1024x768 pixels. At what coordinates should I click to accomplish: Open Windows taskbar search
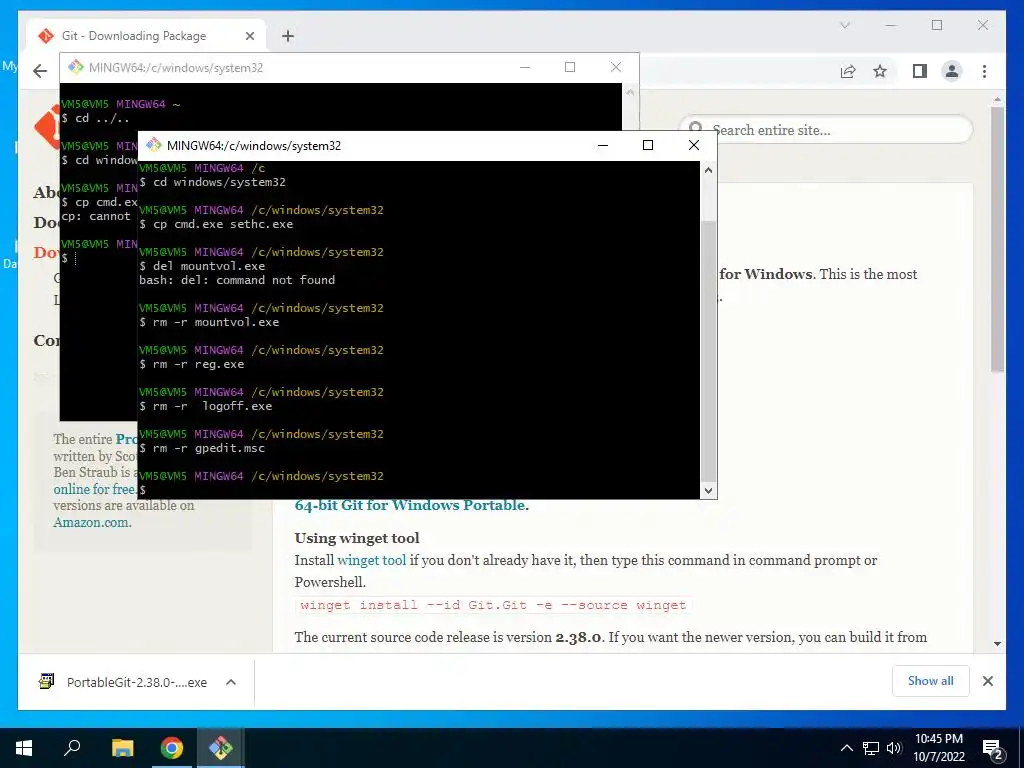click(x=72, y=748)
